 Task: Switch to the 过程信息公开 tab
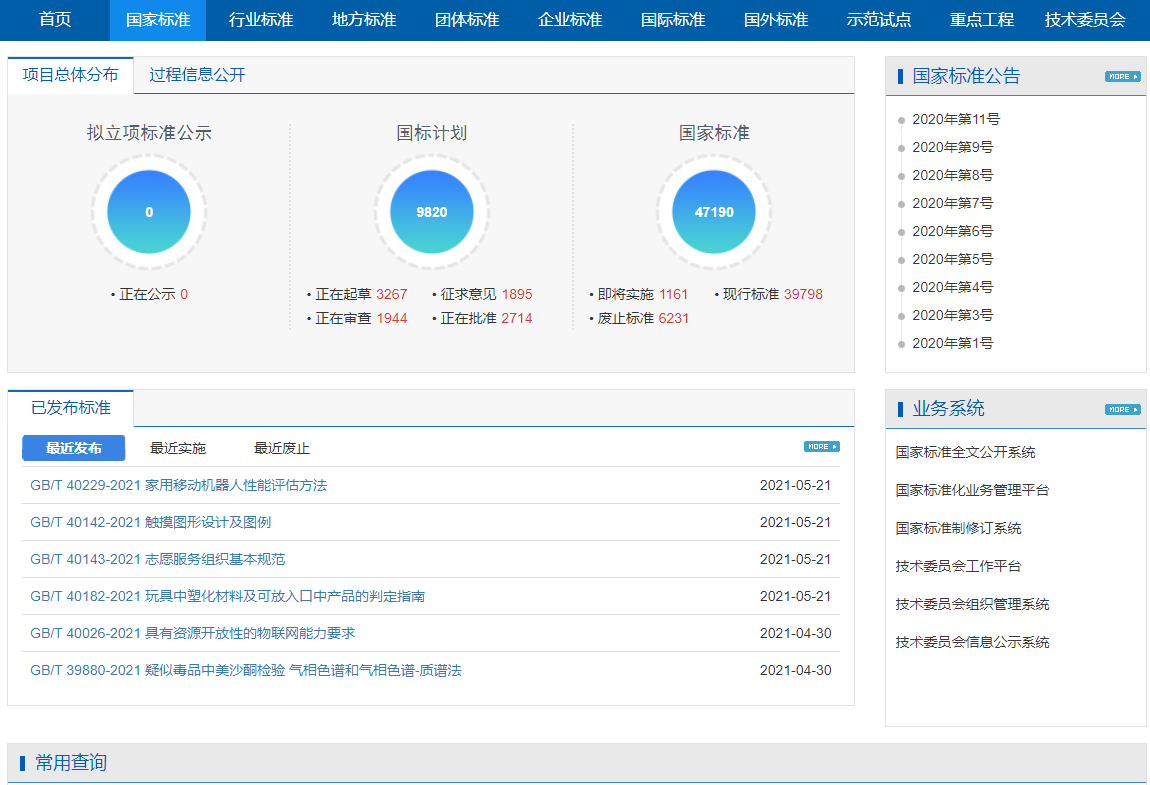196,74
